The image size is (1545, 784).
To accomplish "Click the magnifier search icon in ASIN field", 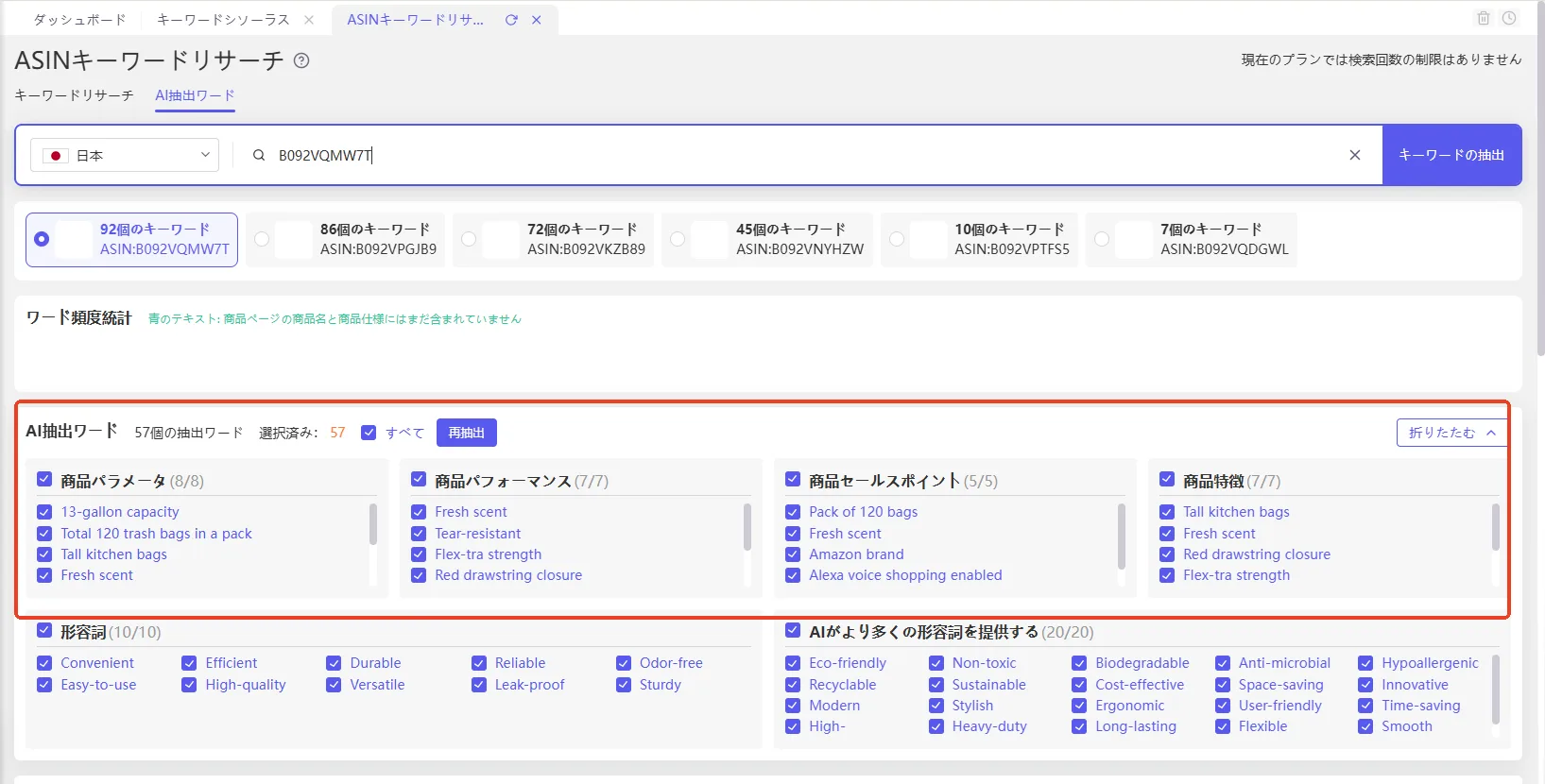I will (x=259, y=155).
